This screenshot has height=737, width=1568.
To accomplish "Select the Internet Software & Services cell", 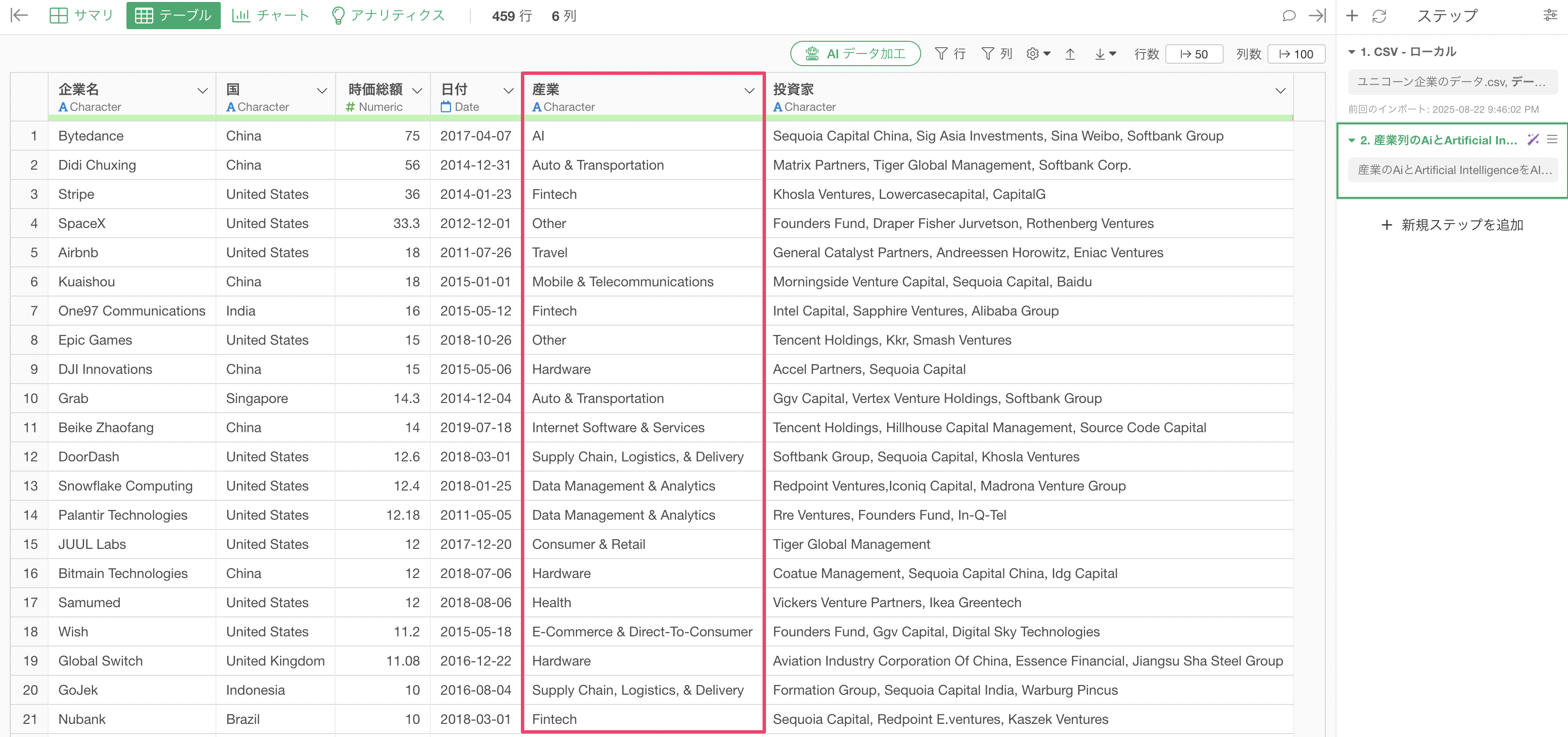I will pyautogui.click(x=643, y=428).
